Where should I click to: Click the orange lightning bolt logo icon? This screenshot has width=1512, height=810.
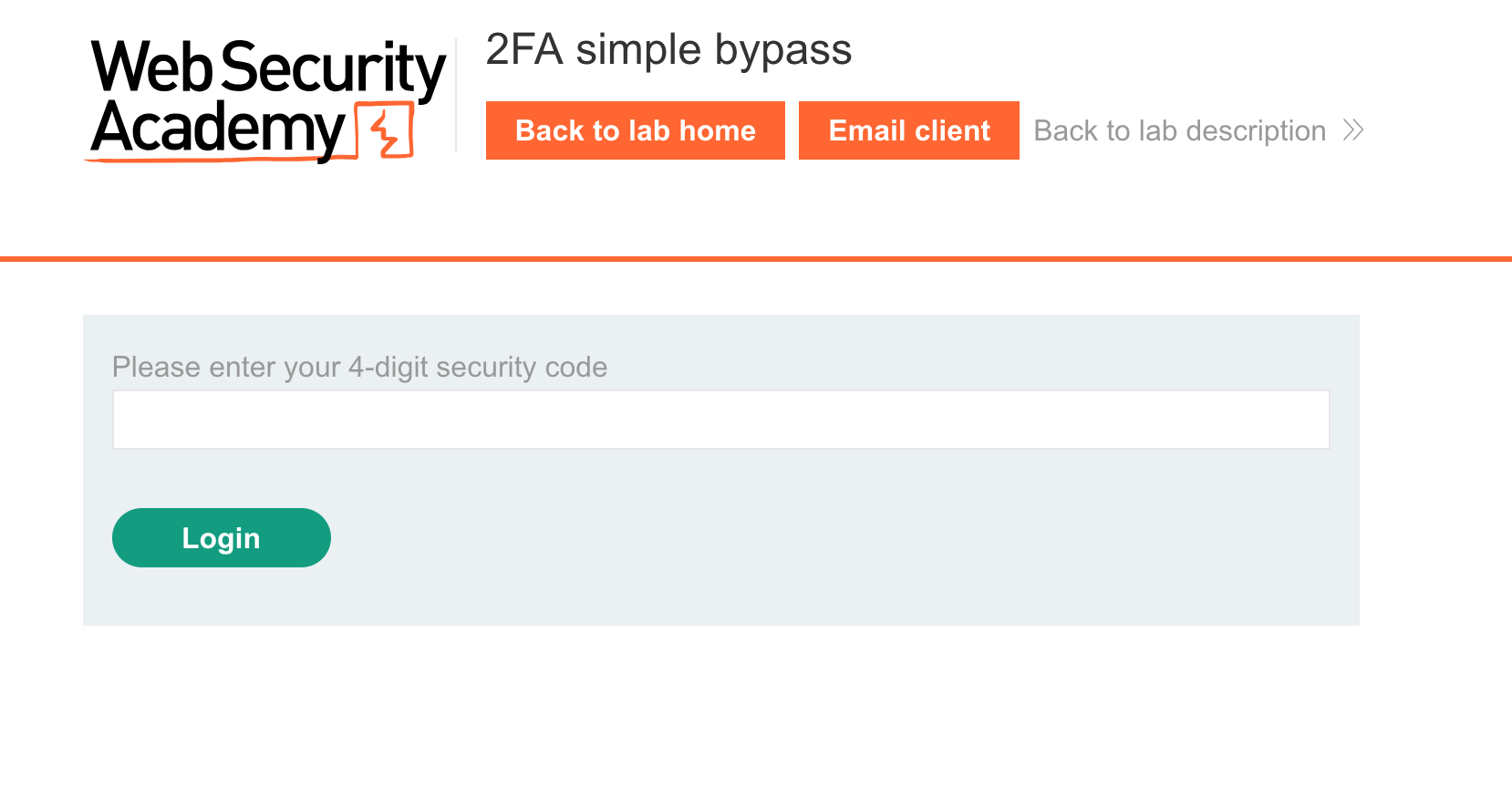click(x=387, y=132)
